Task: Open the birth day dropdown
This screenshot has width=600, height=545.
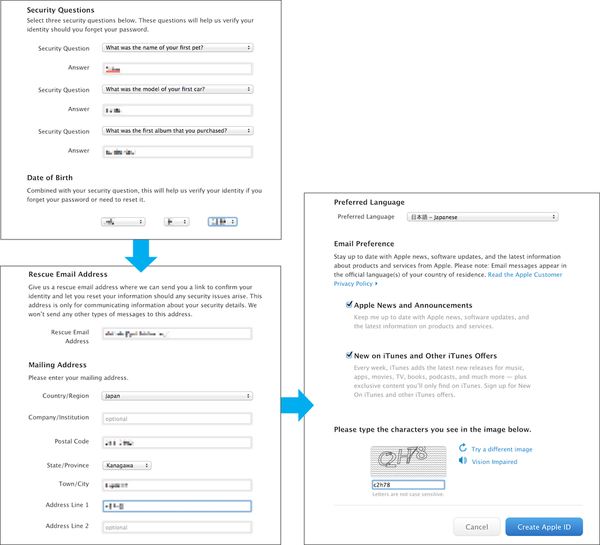Action: click(x=176, y=222)
